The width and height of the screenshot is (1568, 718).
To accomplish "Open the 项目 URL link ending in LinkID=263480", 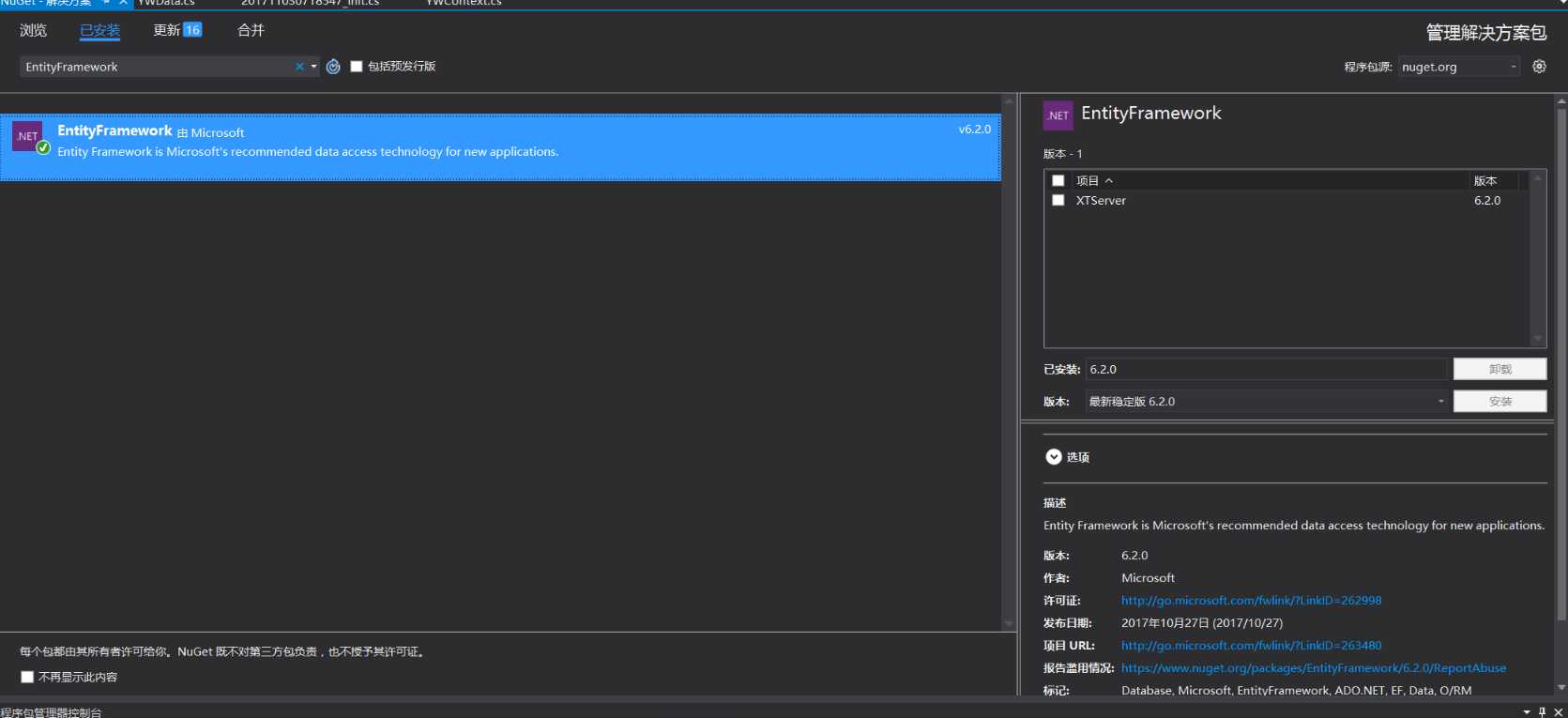I will point(1251,646).
